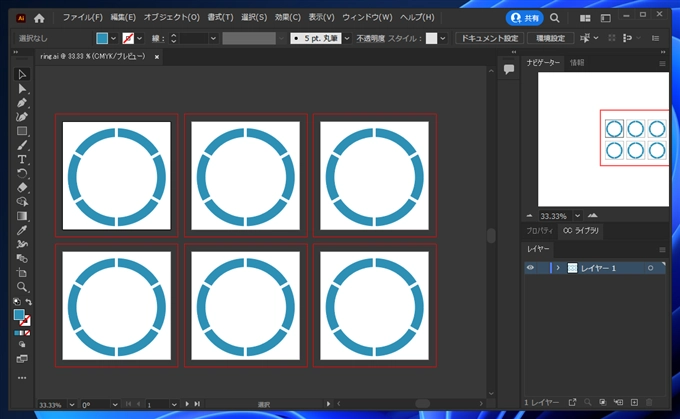Click Create New Sublayer icon in Layers panel
The height and width of the screenshot is (419, 680).
(618, 402)
